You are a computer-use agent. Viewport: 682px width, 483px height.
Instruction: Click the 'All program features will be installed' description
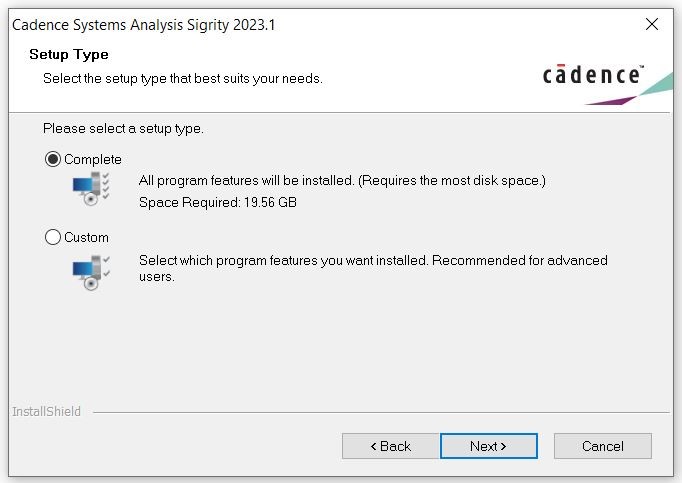[342, 181]
